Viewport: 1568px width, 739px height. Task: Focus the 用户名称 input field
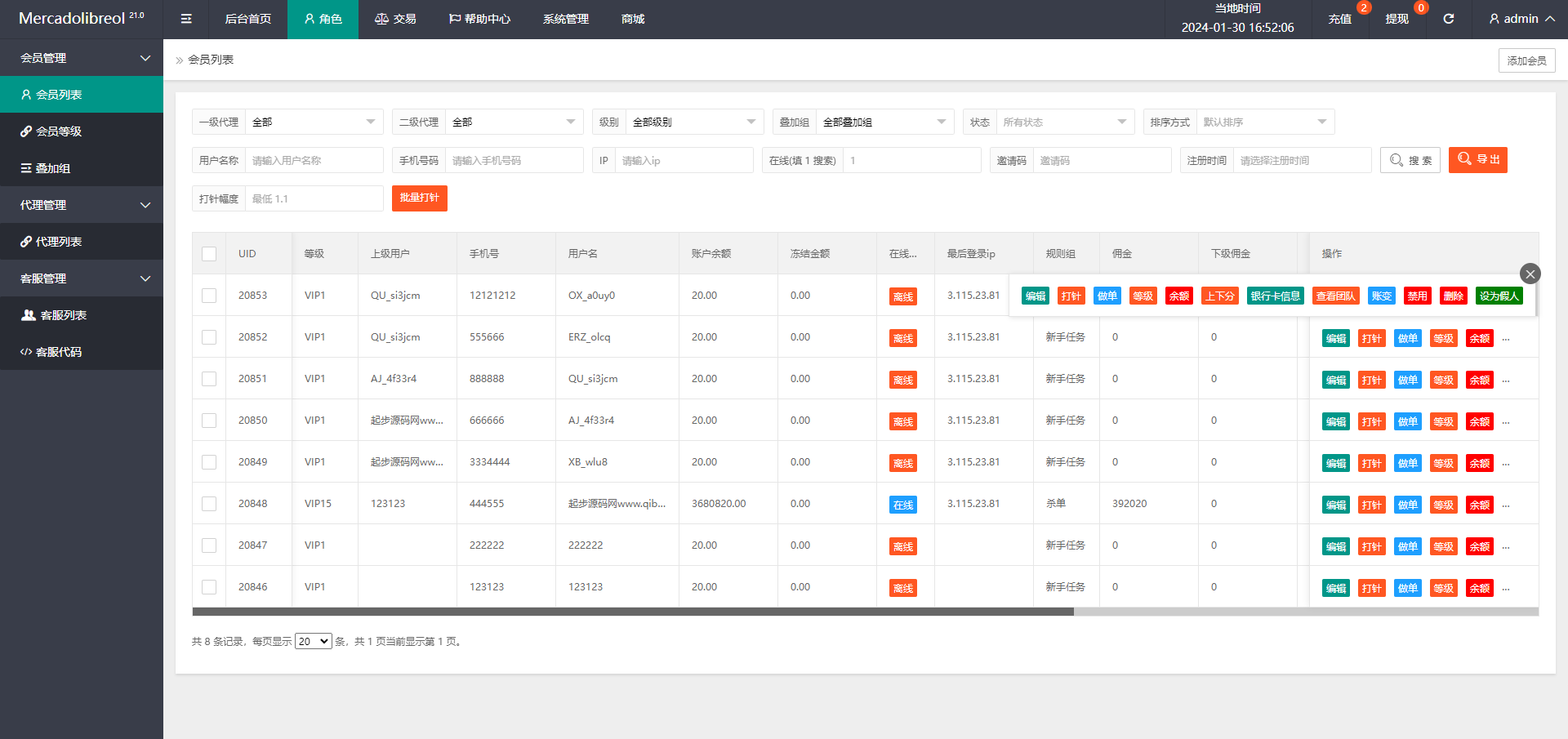(x=314, y=160)
